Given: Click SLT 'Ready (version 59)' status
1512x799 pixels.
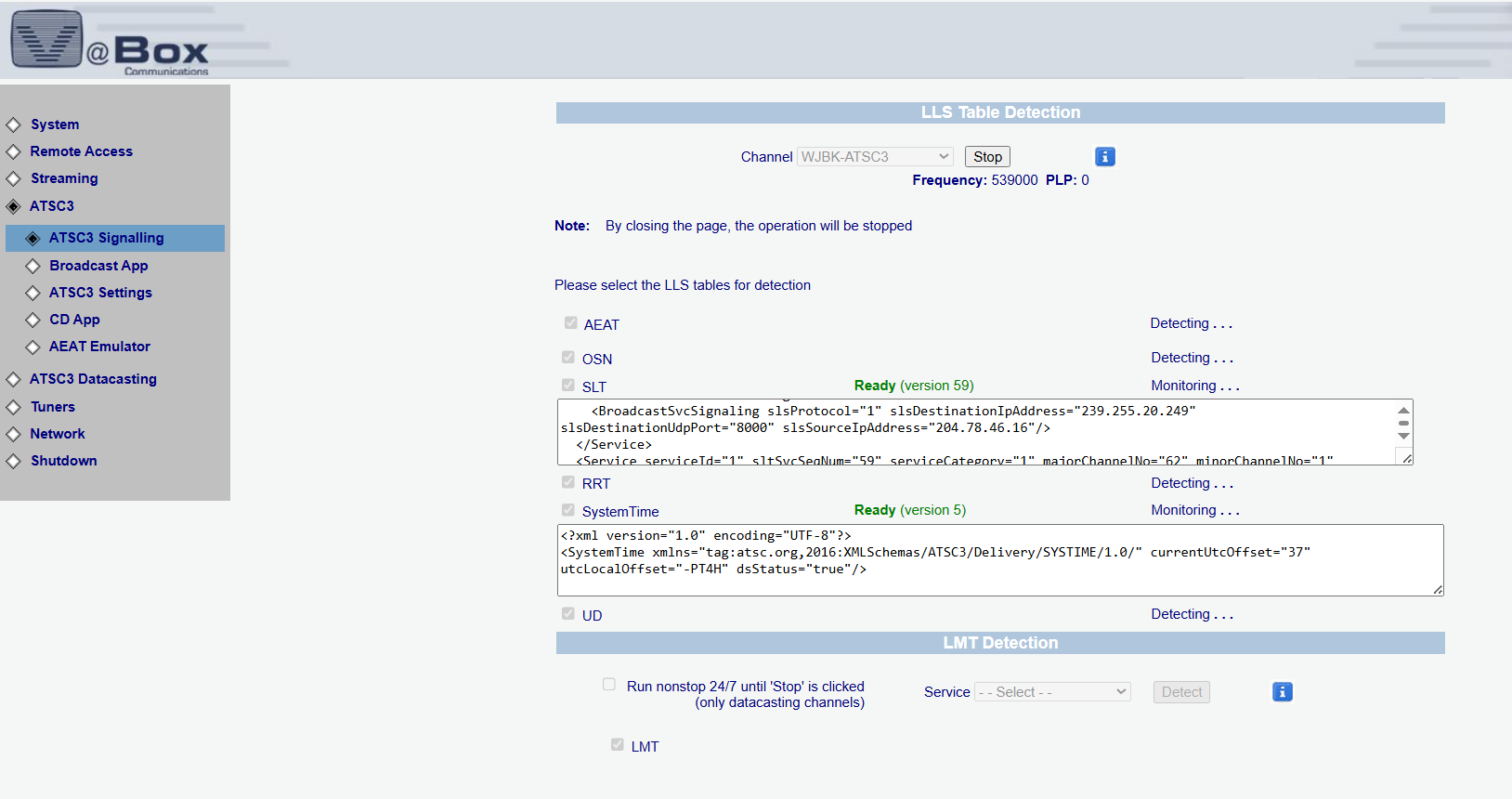Looking at the screenshot, I should (914, 386).
